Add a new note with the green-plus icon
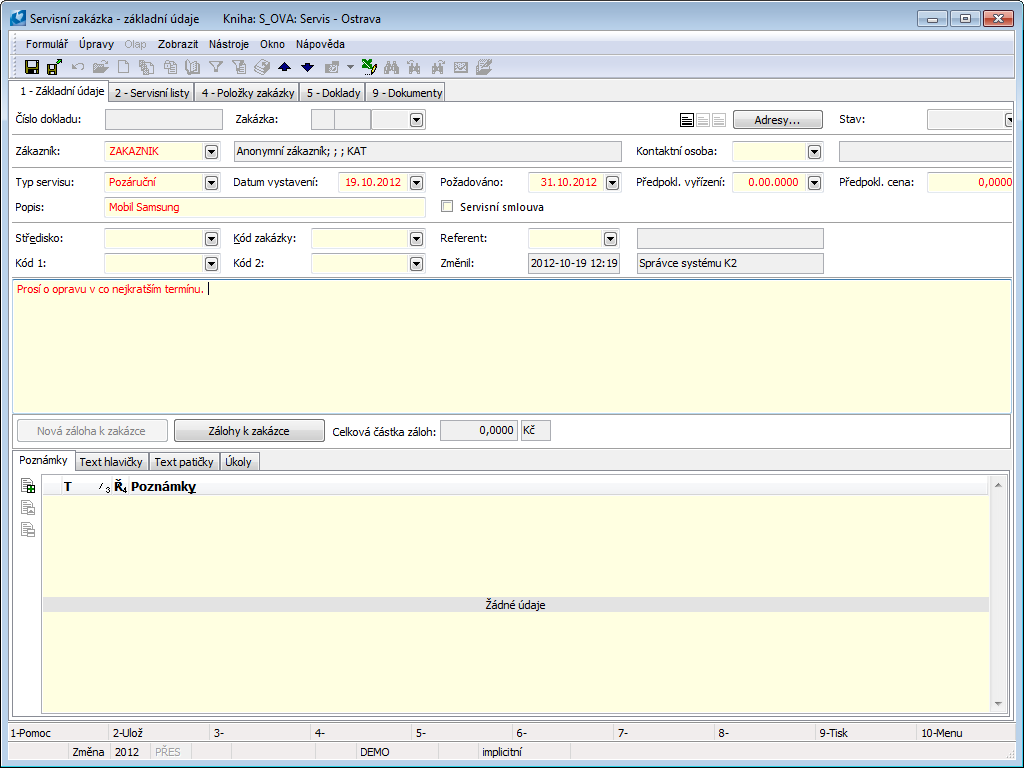The height and width of the screenshot is (768, 1024). [x=28, y=486]
